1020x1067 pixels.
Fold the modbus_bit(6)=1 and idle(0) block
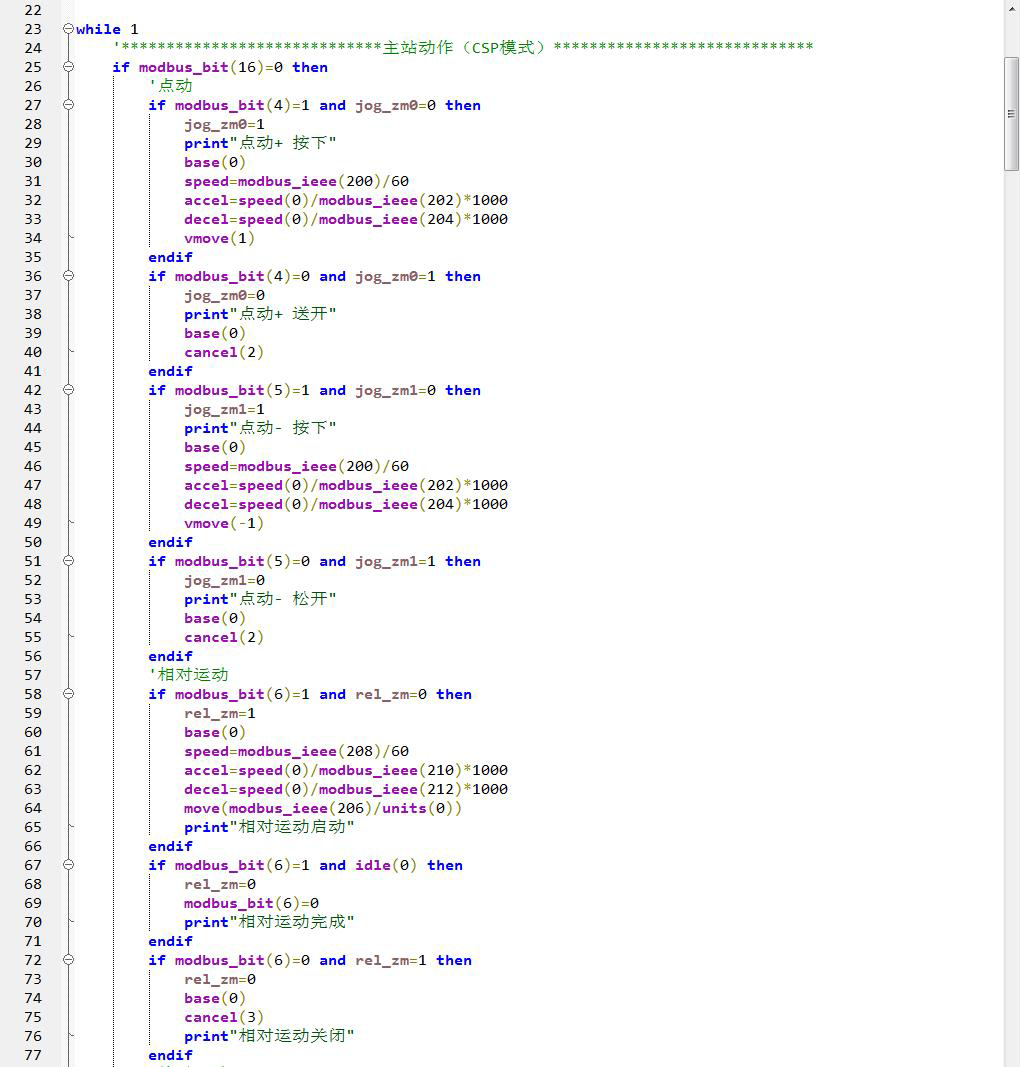(x=68, y=865)
